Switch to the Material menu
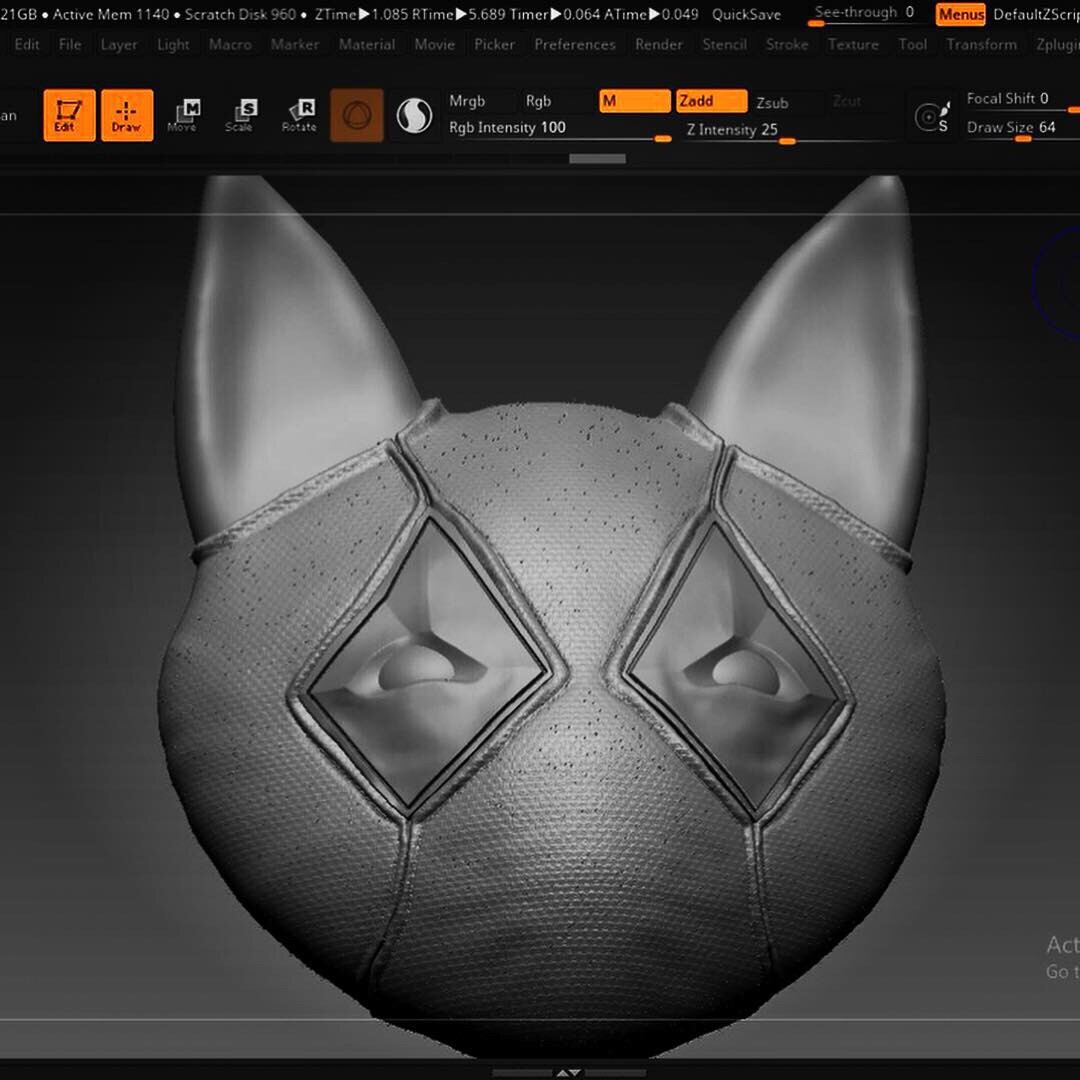 (x=367, y=44)
